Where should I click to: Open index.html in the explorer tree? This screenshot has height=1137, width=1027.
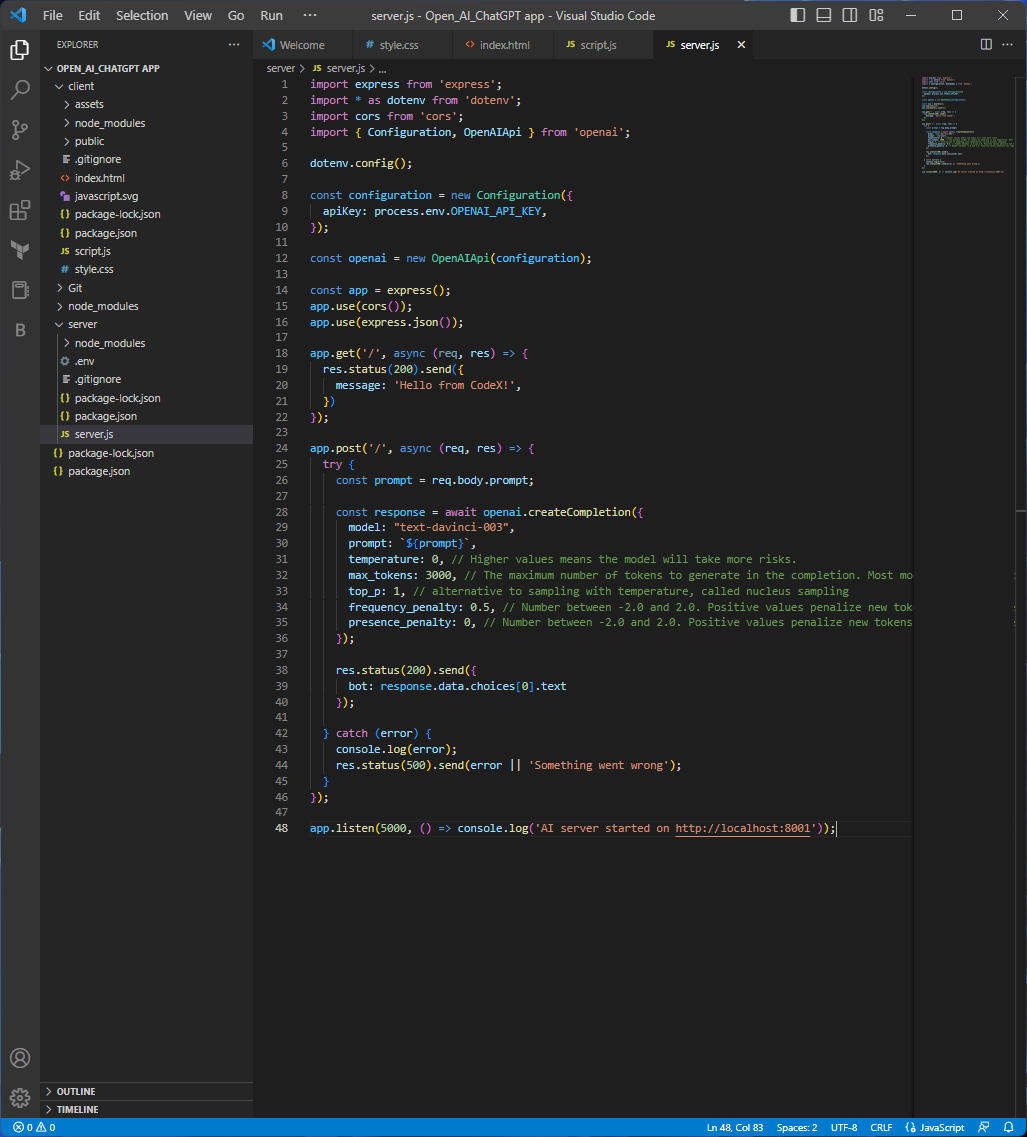click(x=147, y=178)
